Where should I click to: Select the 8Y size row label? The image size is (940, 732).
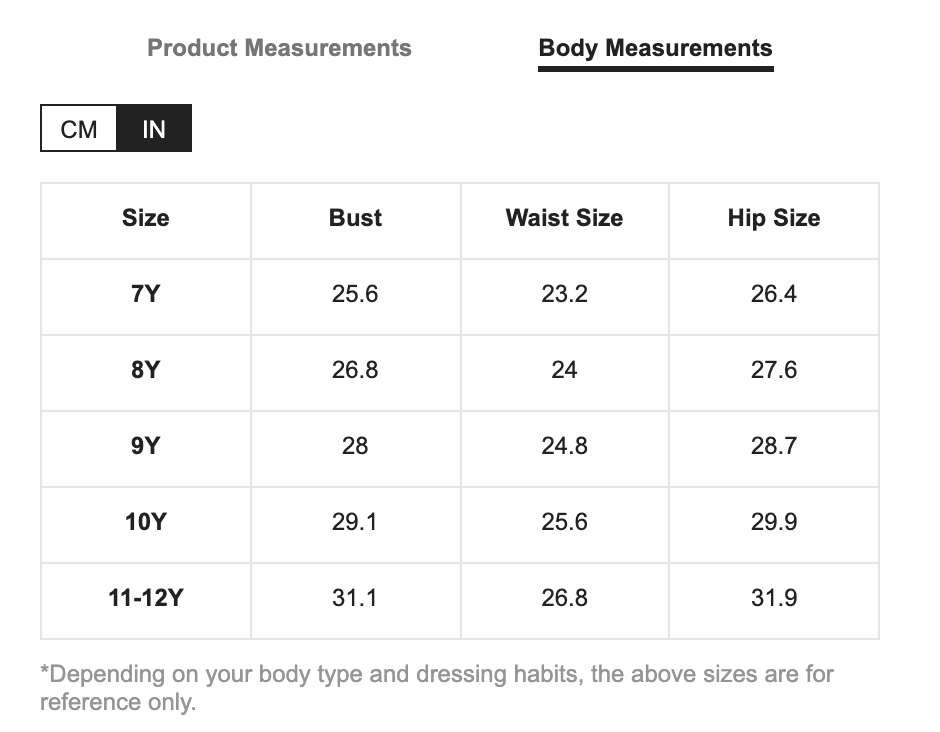click(146, 370)
